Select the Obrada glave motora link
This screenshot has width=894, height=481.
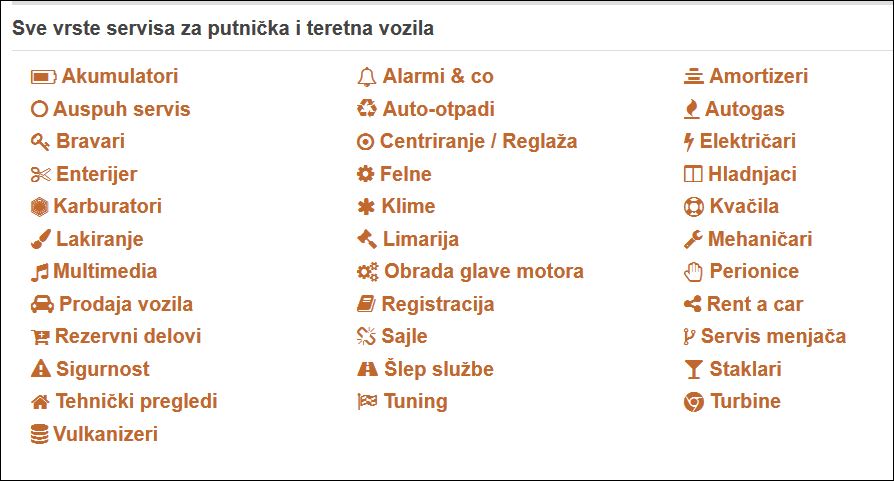pyautogui.click(x=483, y=271)
